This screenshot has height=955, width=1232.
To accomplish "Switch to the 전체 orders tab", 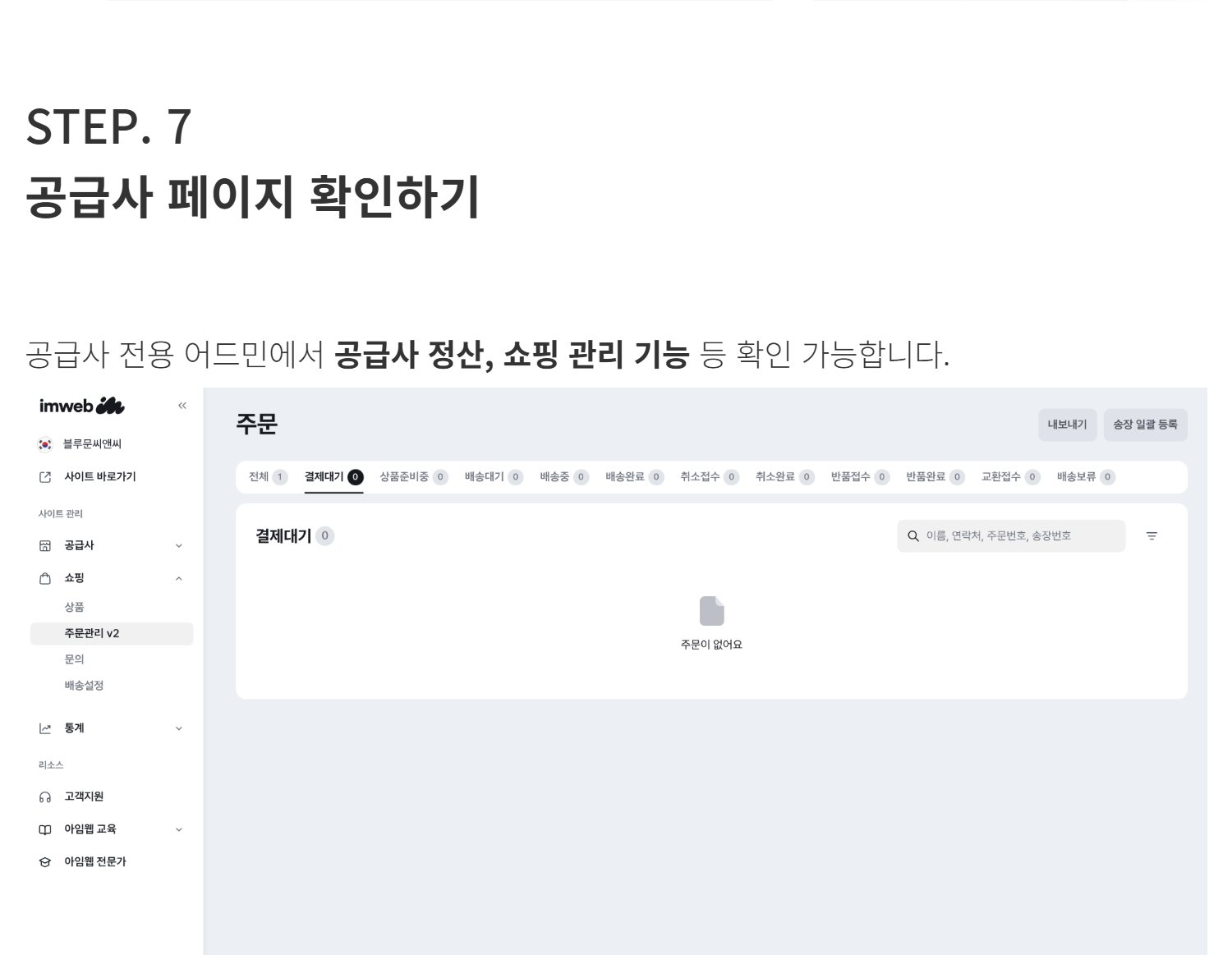I will pos(268,477).
